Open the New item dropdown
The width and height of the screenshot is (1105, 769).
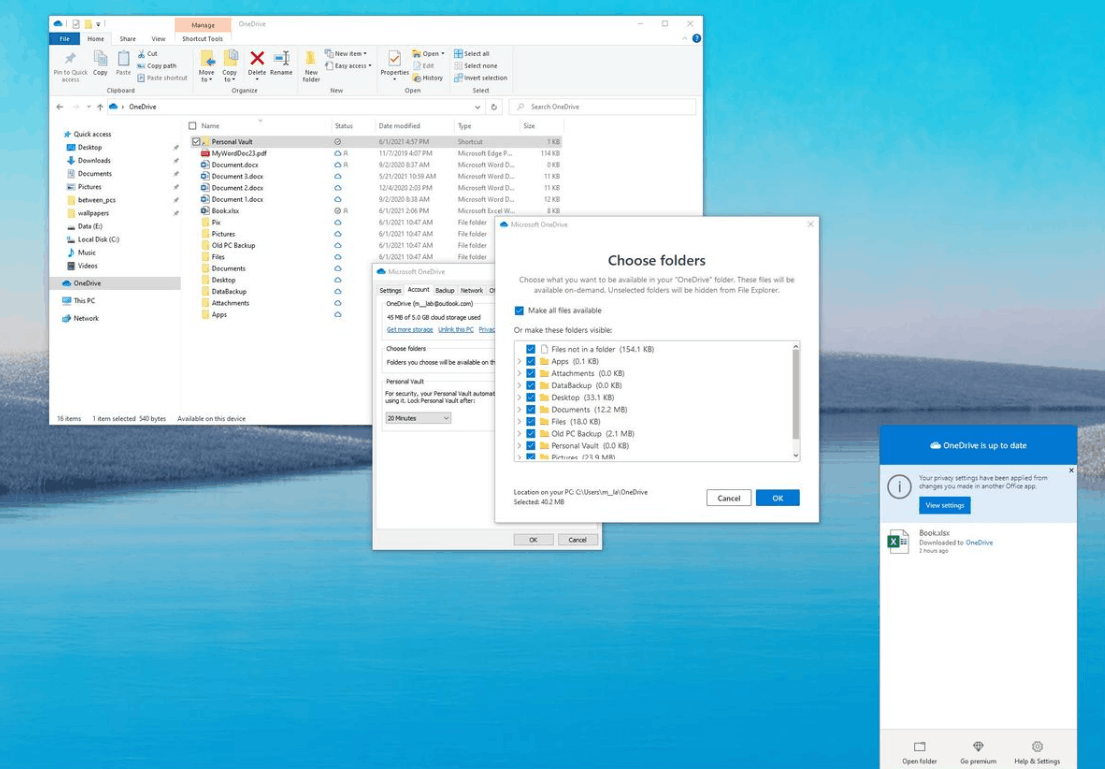pos(346,54)
